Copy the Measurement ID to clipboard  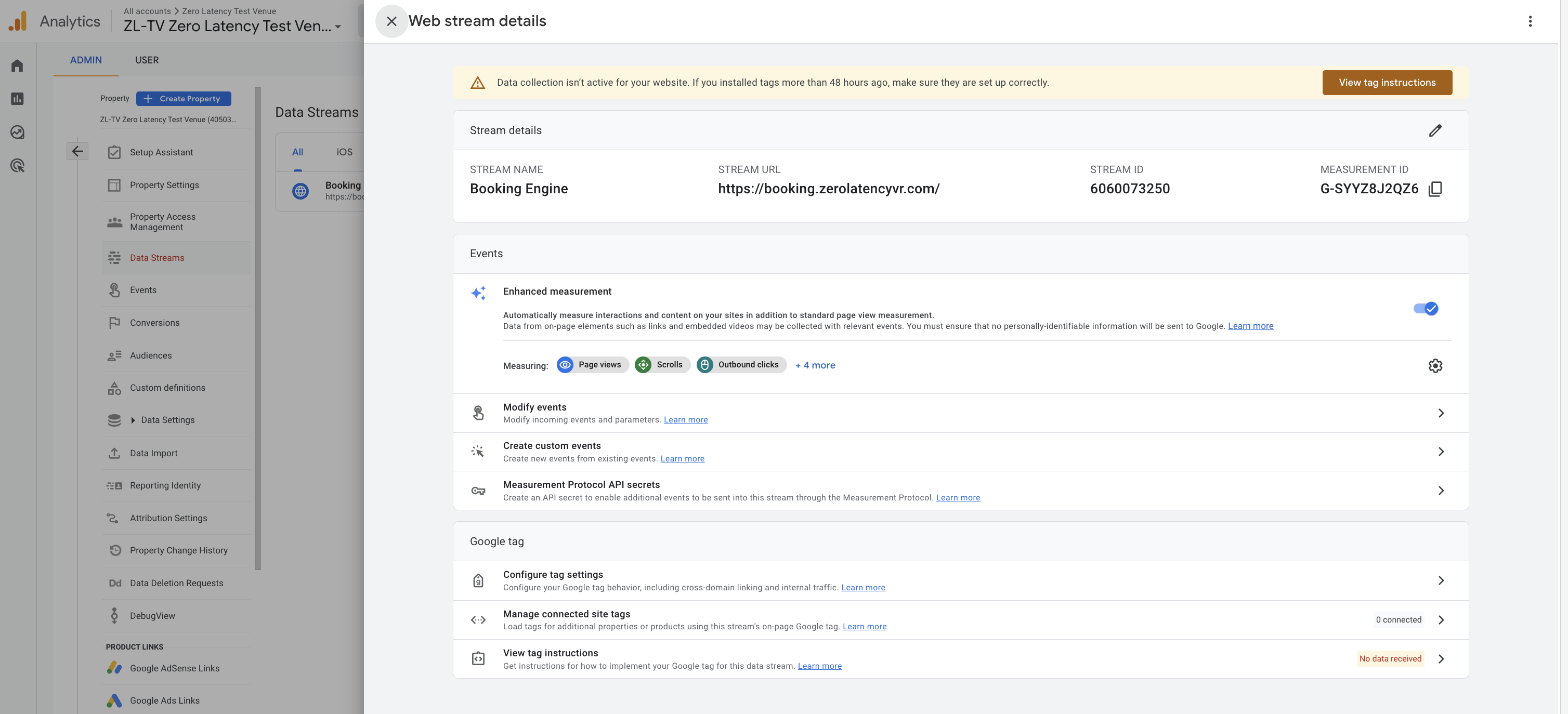click(x=1435, y=189)
